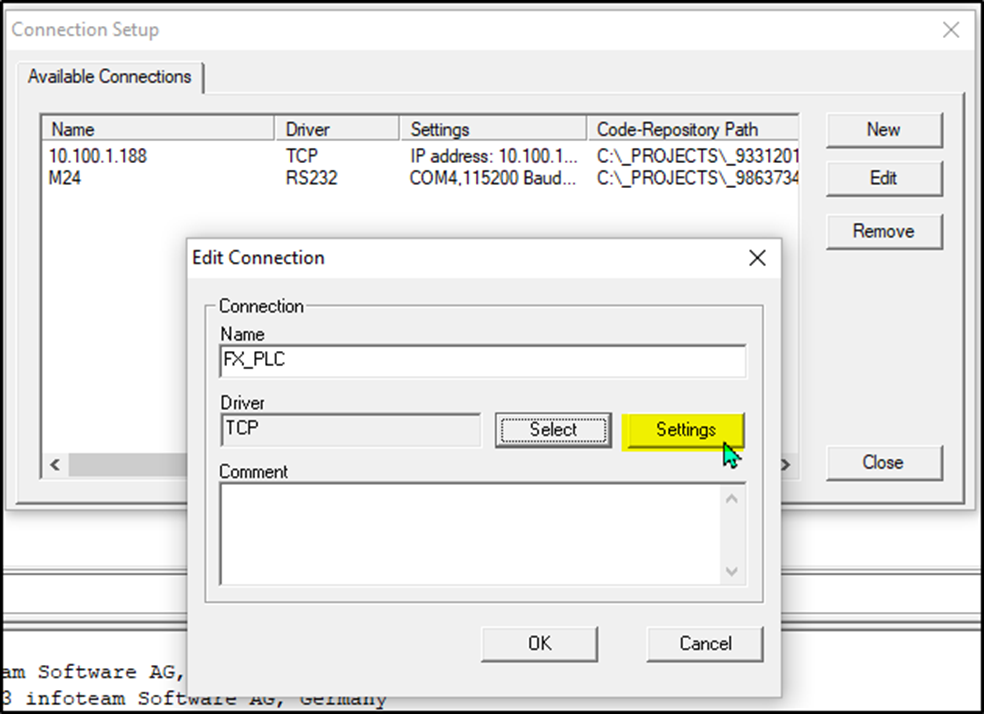
Task: Click New in Connection Setup
Action: tap(884, 130)
